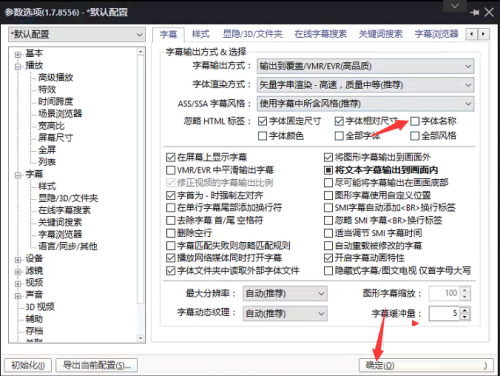Select the 字幕 tab
The height and width of the screenshot is (376, 500).
point(168,34)
